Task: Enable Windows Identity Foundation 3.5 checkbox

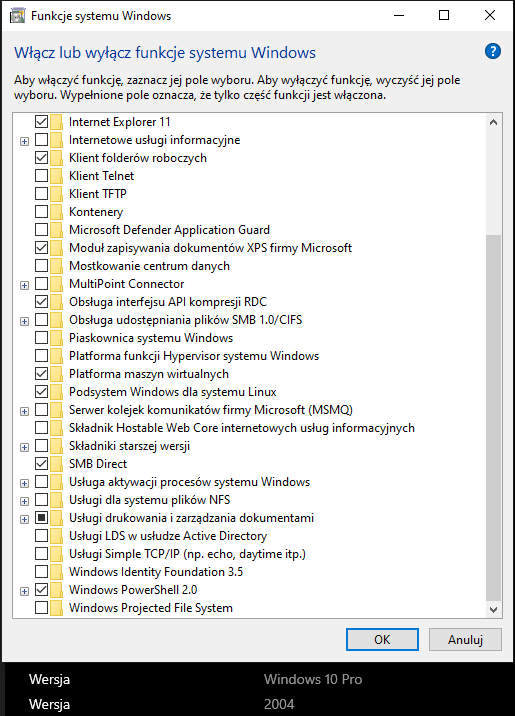Action: click(x=42, y=572)
